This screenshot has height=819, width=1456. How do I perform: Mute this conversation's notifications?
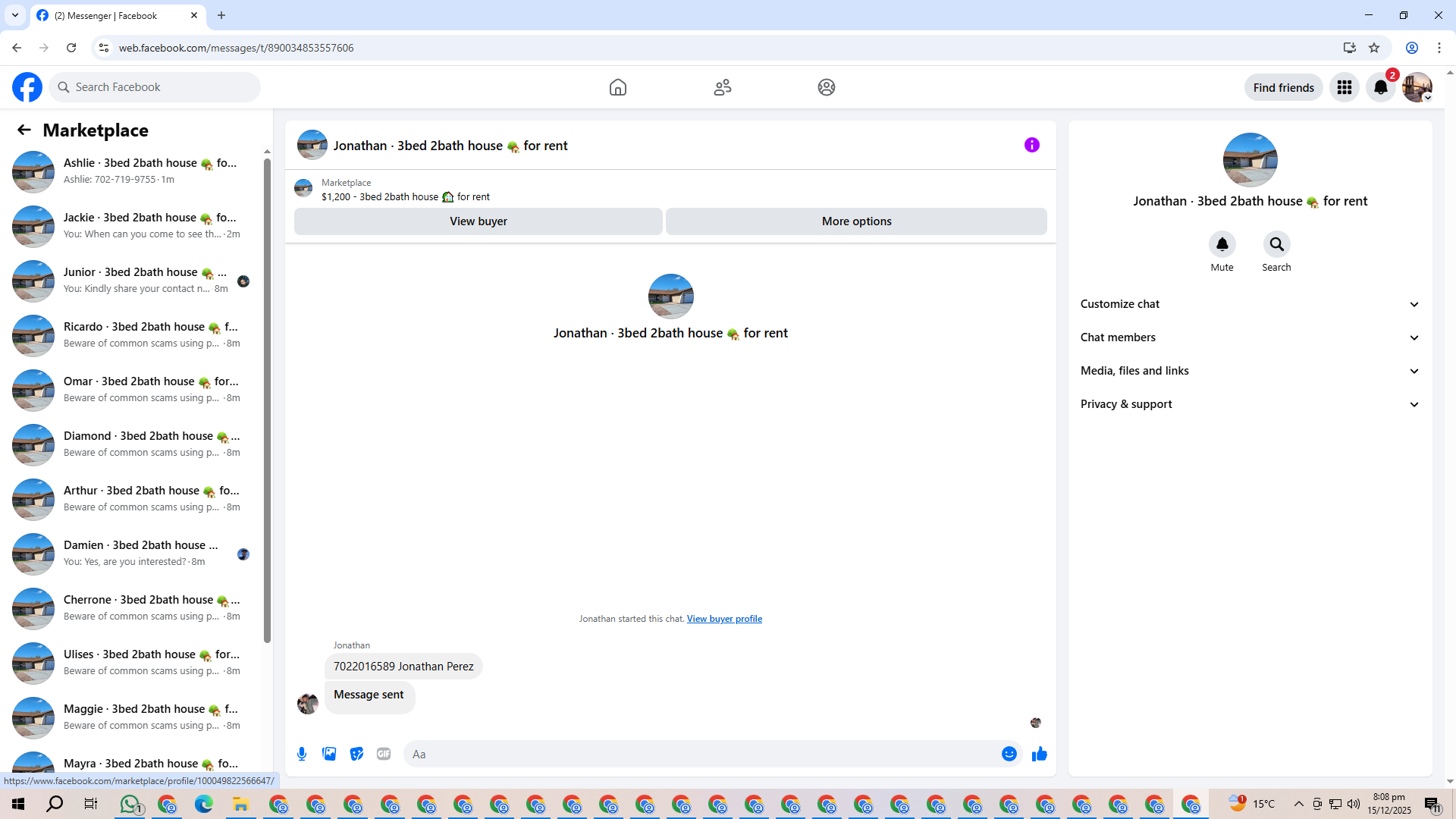tap(1222, 245)
